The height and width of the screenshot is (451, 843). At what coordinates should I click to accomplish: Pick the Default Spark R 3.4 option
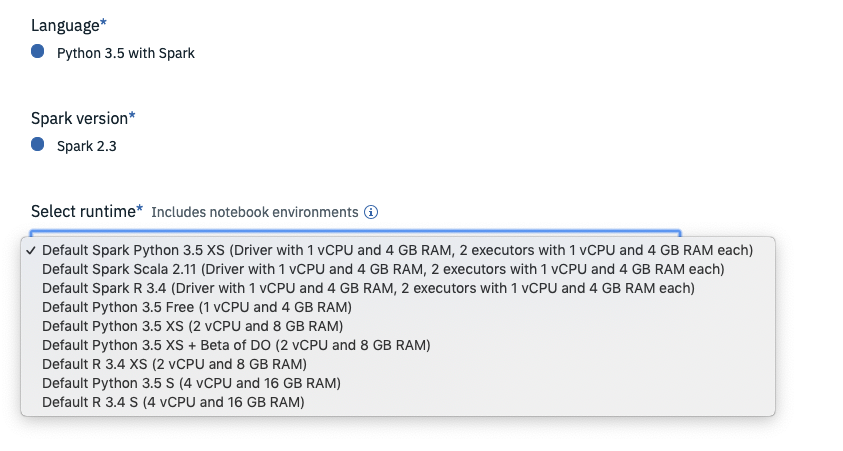pos(398,288)
